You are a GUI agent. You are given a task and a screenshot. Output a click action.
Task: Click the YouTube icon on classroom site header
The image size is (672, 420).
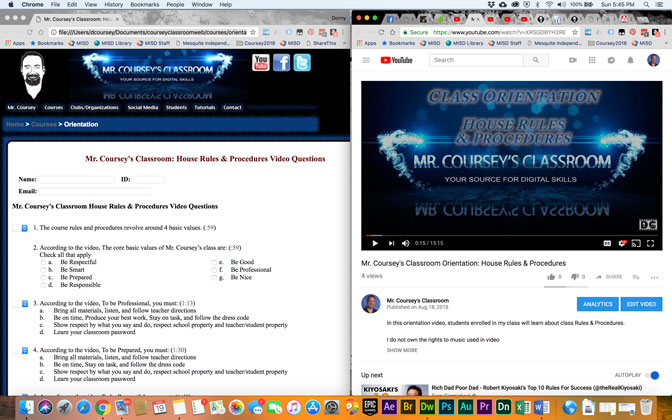[x=261, y=63]
